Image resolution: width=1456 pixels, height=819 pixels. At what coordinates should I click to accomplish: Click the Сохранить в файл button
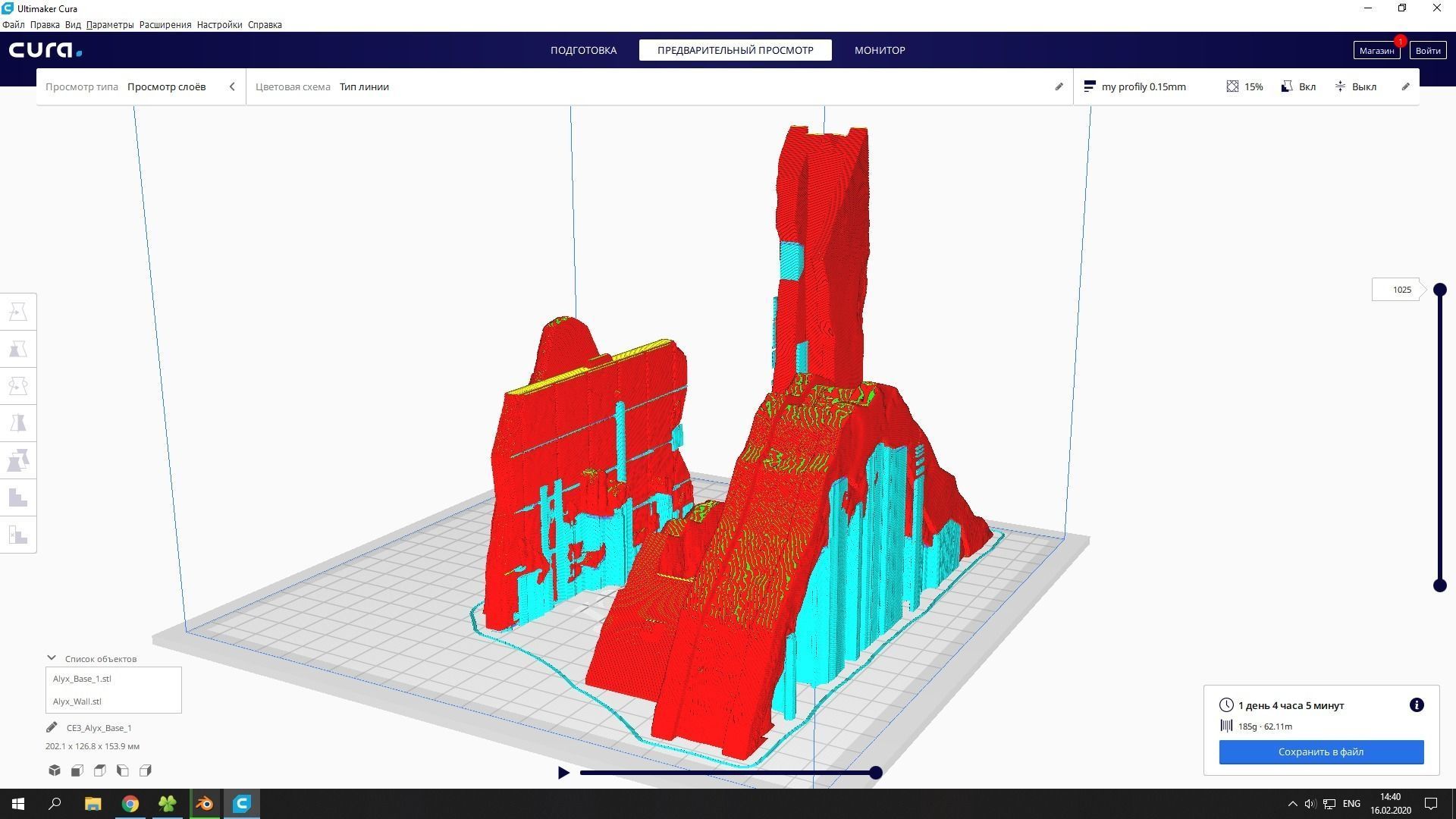(x=1320, y=752)
